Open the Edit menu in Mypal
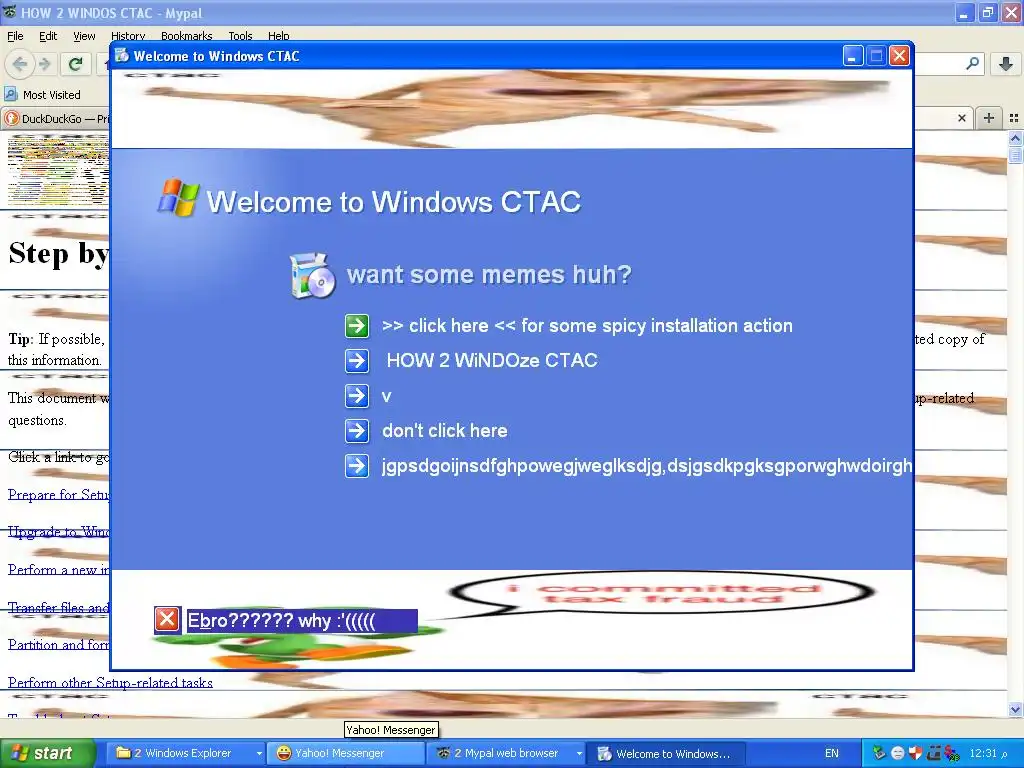Image resolution: width=1024 pixels, height=768 pixels. point(48,36)
